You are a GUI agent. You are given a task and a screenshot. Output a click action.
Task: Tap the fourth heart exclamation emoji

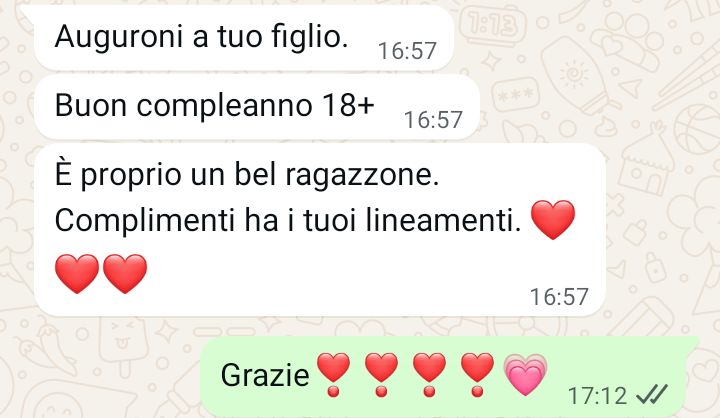477,375
